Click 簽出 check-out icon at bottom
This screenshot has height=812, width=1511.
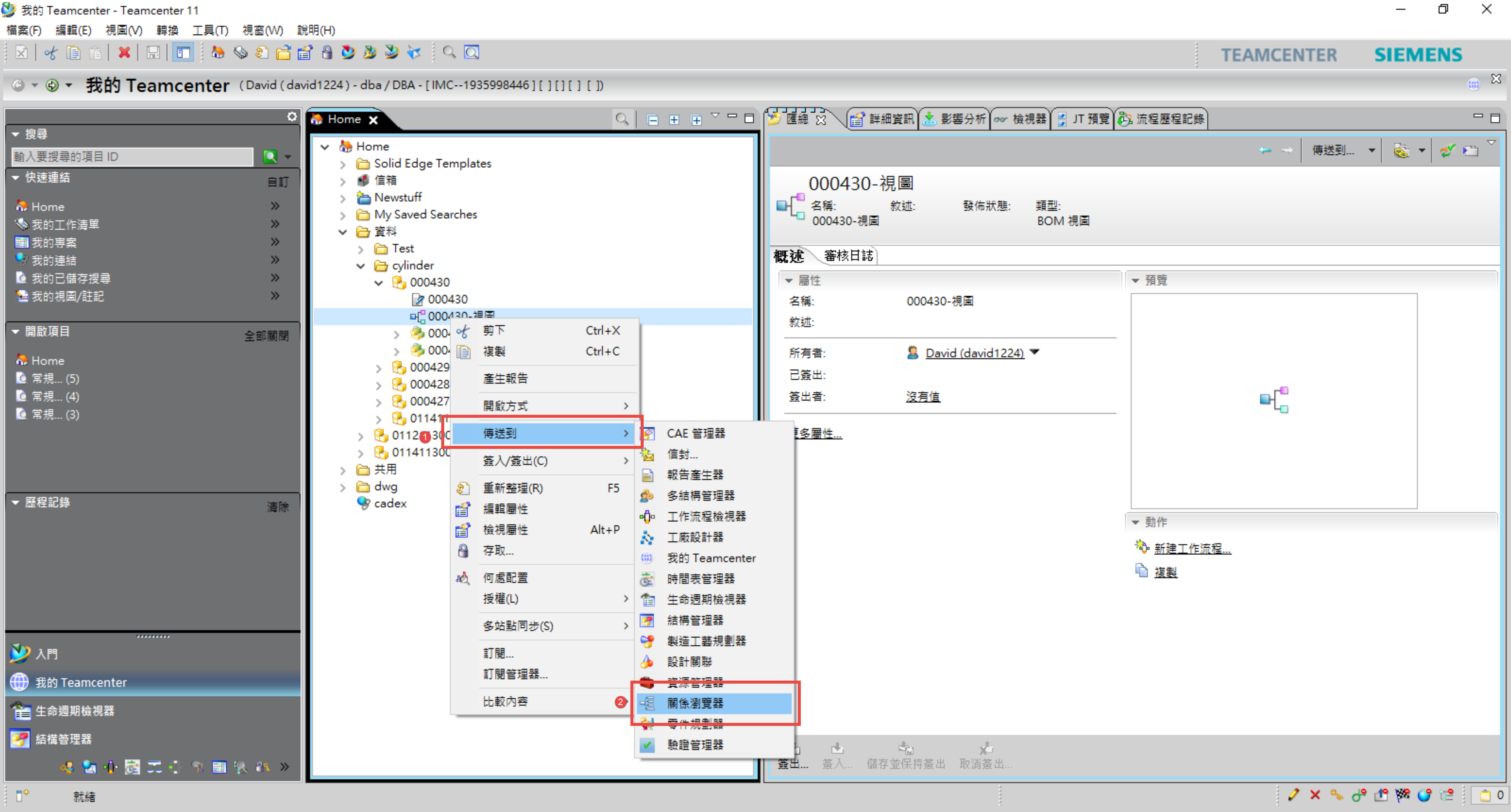tap(793, 756)
